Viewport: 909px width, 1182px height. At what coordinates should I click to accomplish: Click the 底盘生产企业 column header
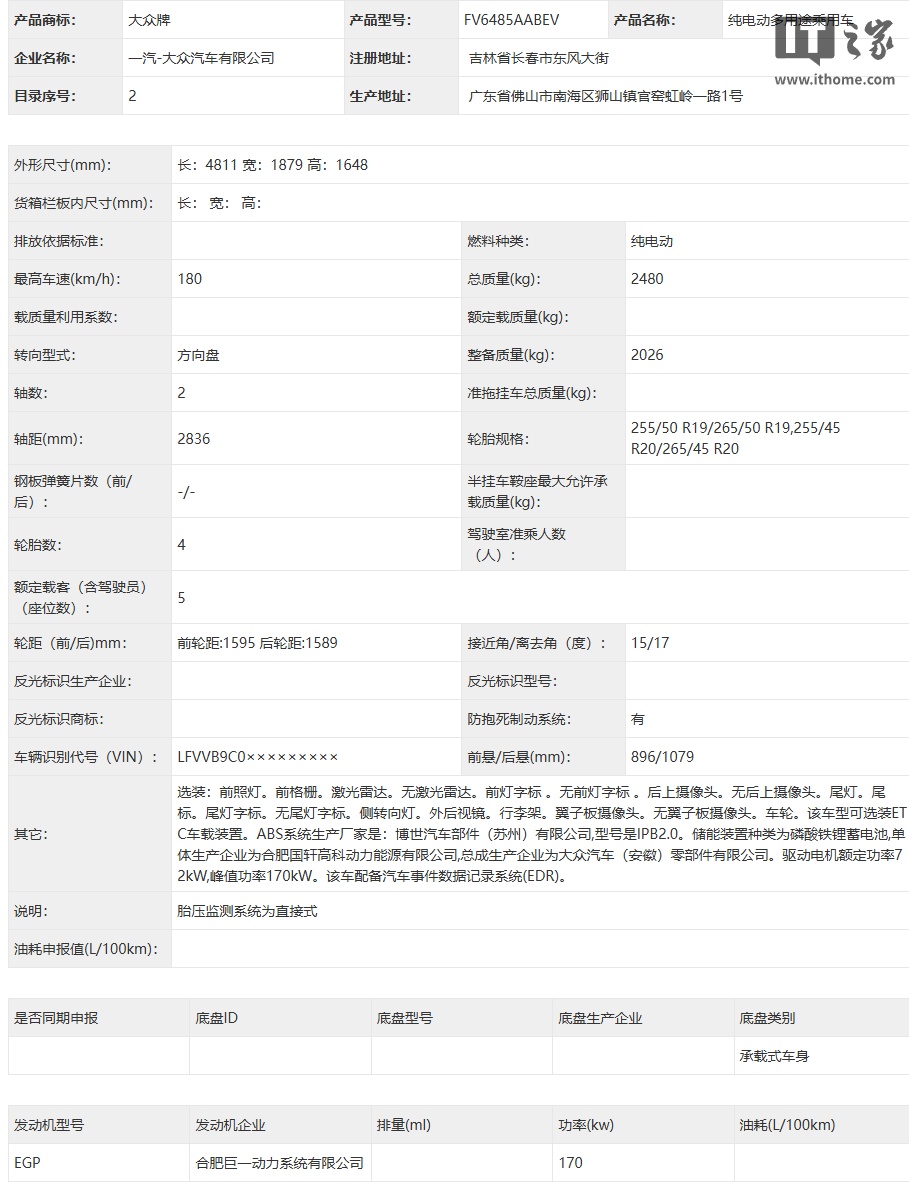(600, 1018)
